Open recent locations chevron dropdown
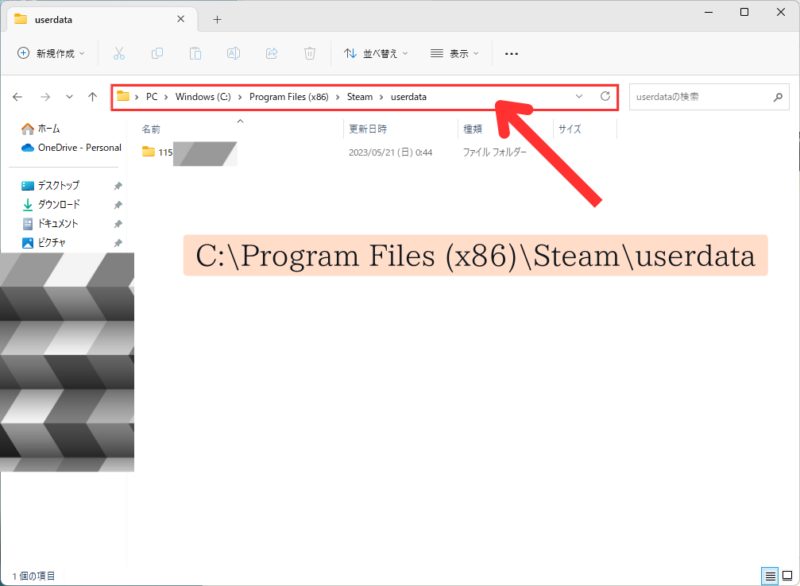 pos(69,97)
